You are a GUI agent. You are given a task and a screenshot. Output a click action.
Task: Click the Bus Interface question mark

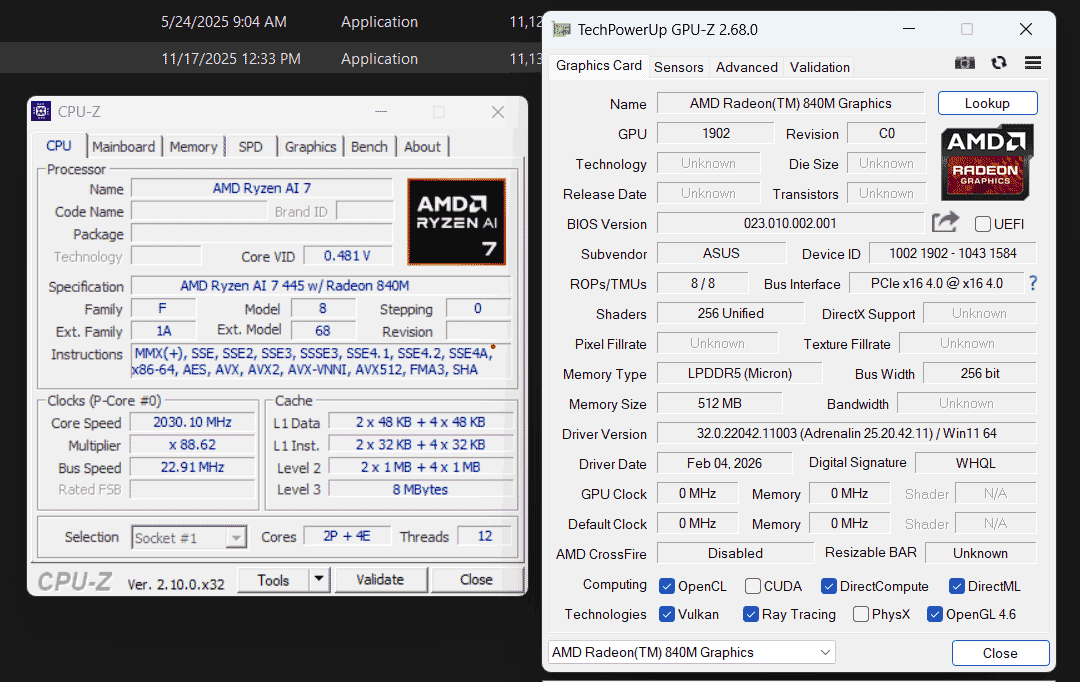pos(1032,283)
